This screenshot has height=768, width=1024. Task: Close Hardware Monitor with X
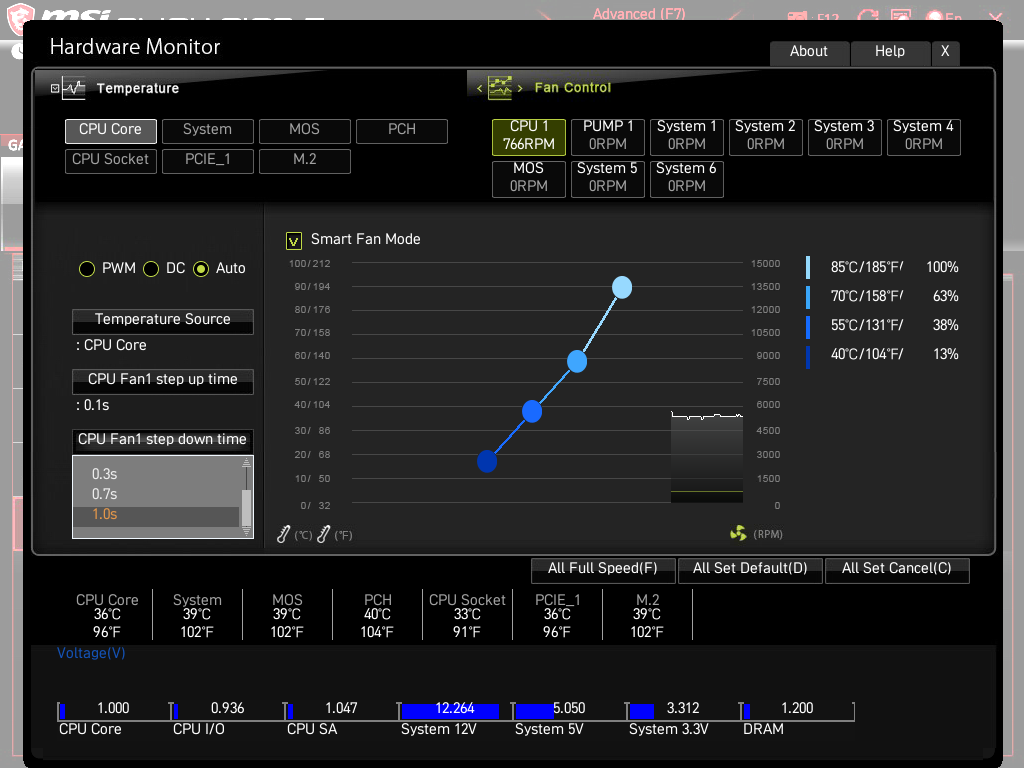tap(945, 52)
